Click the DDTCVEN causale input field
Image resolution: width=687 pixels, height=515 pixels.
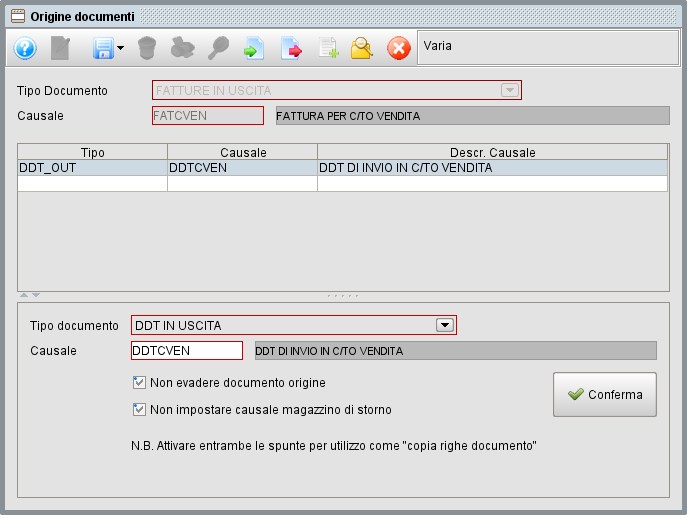point(187,351)
